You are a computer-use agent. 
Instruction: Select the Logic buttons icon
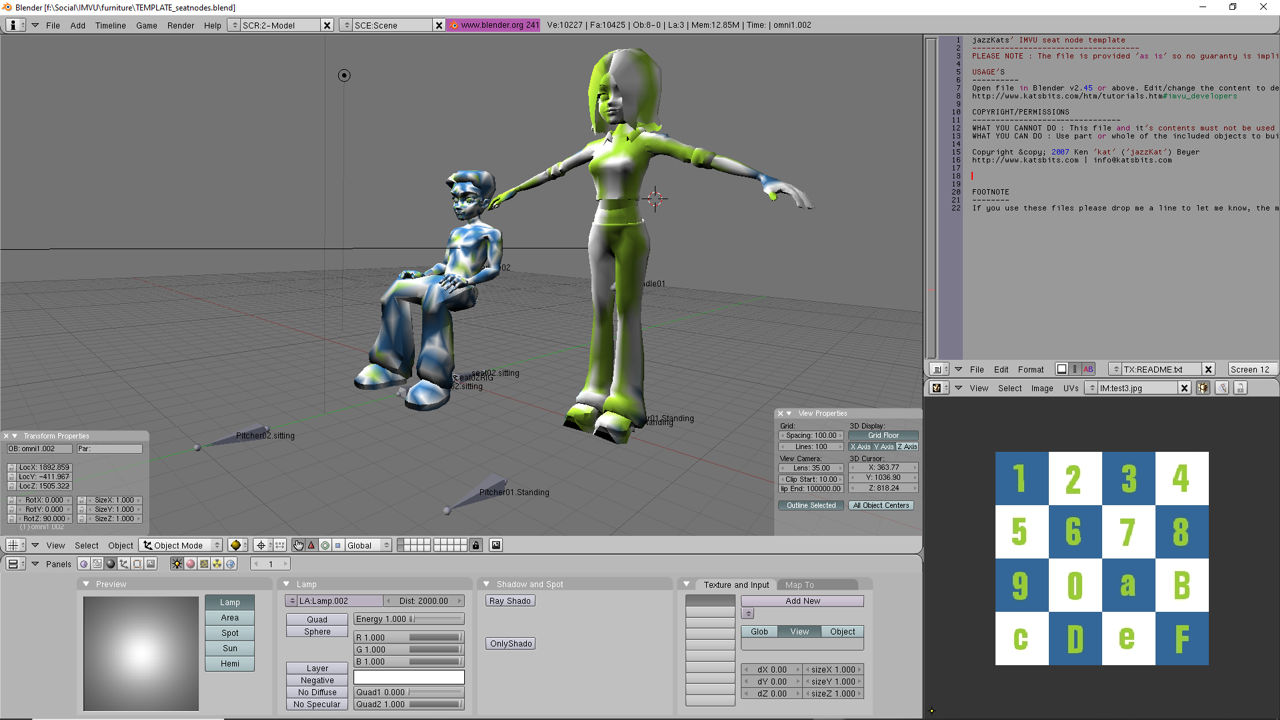tap(84, 563)
